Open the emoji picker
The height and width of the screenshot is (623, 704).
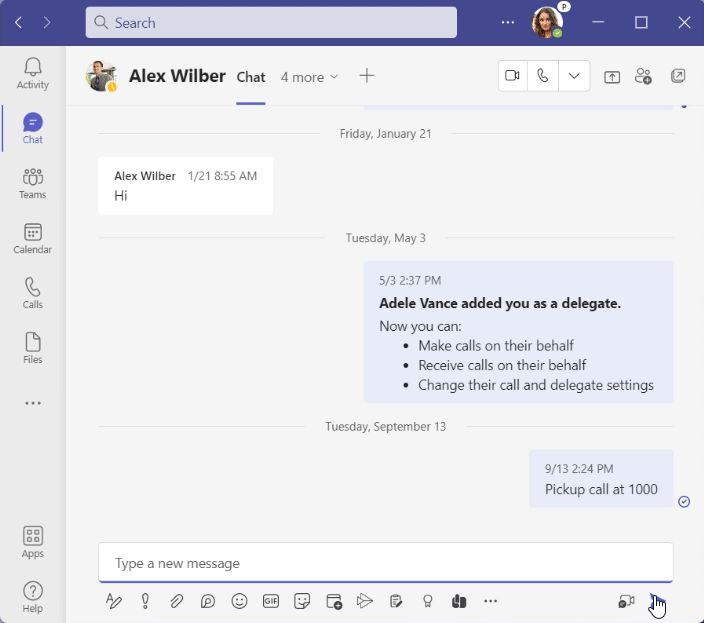[239, 601]
